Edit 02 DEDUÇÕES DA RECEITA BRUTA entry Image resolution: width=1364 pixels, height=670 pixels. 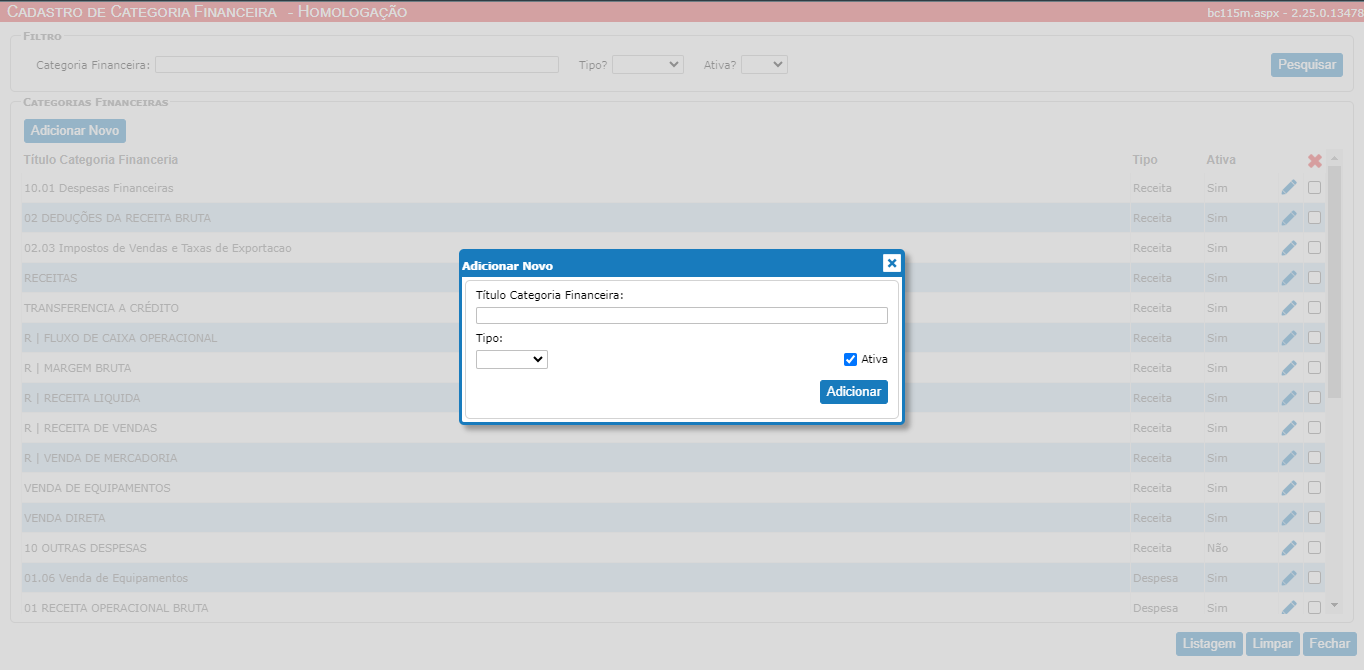(1289, 217)
